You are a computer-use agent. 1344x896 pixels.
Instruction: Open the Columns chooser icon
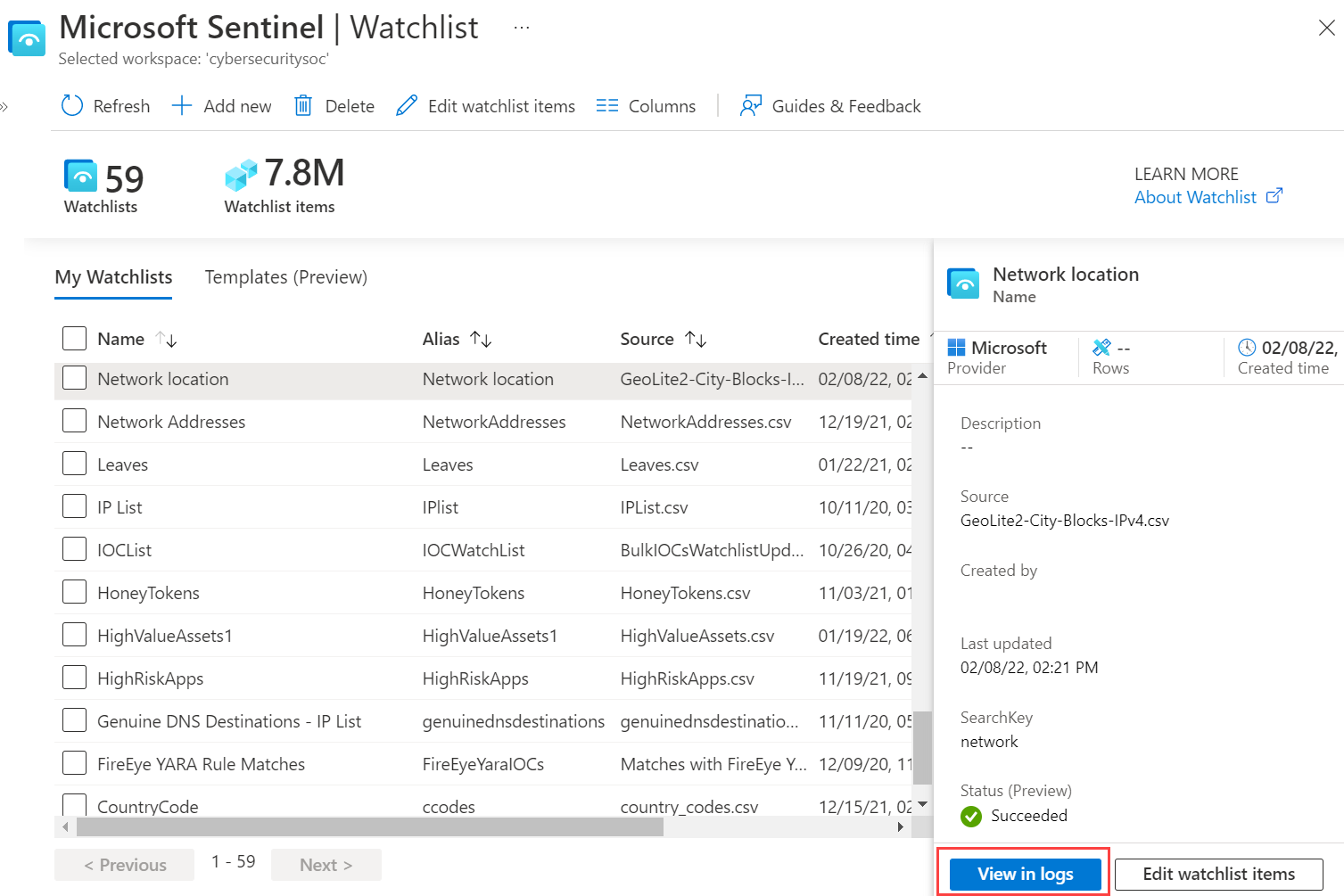(x=607, y=106)
